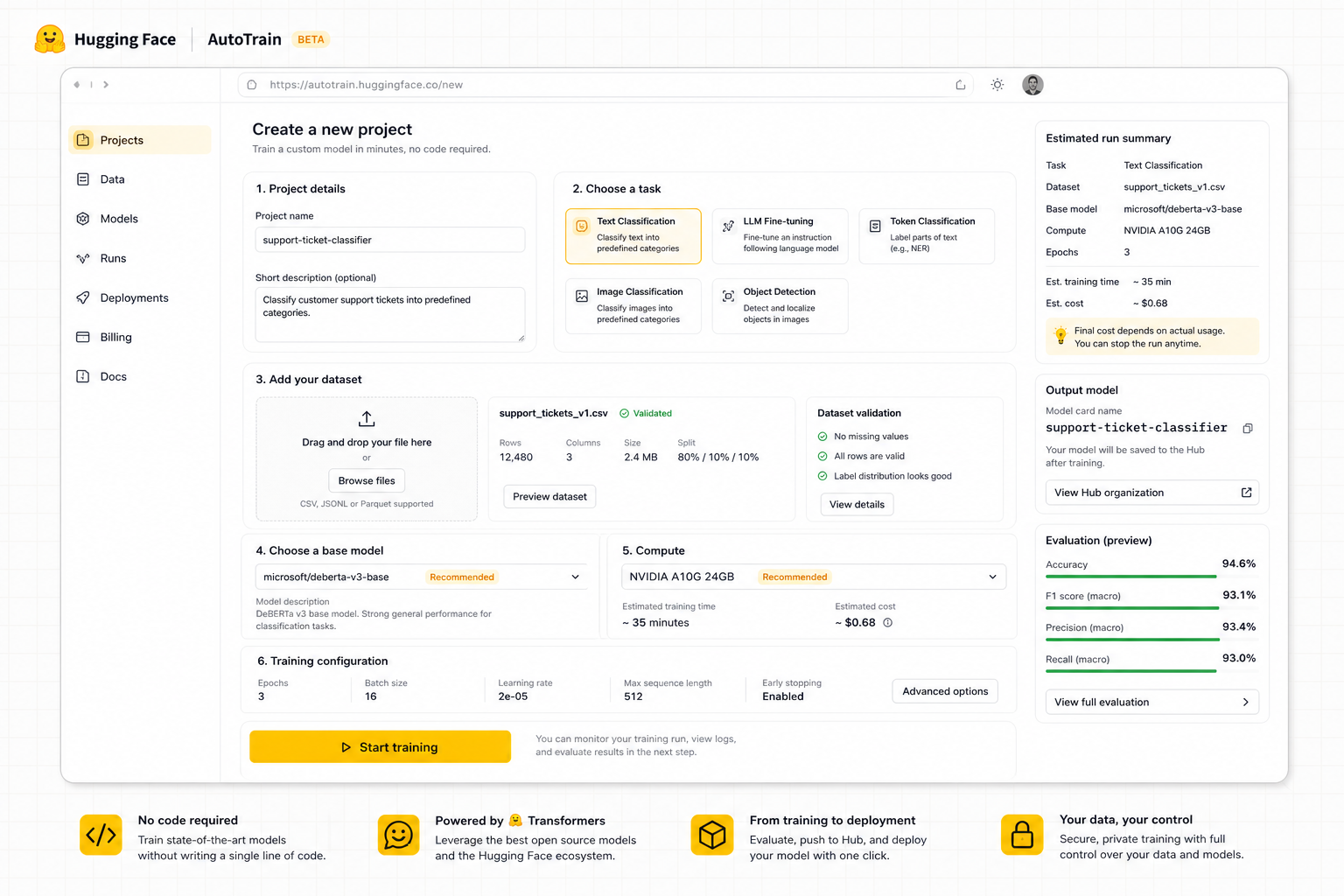The width and height of the screenshot is (1344, 896).
Task: Click the Projects folder icon in sidebar
Action: (x=83, y=140)
